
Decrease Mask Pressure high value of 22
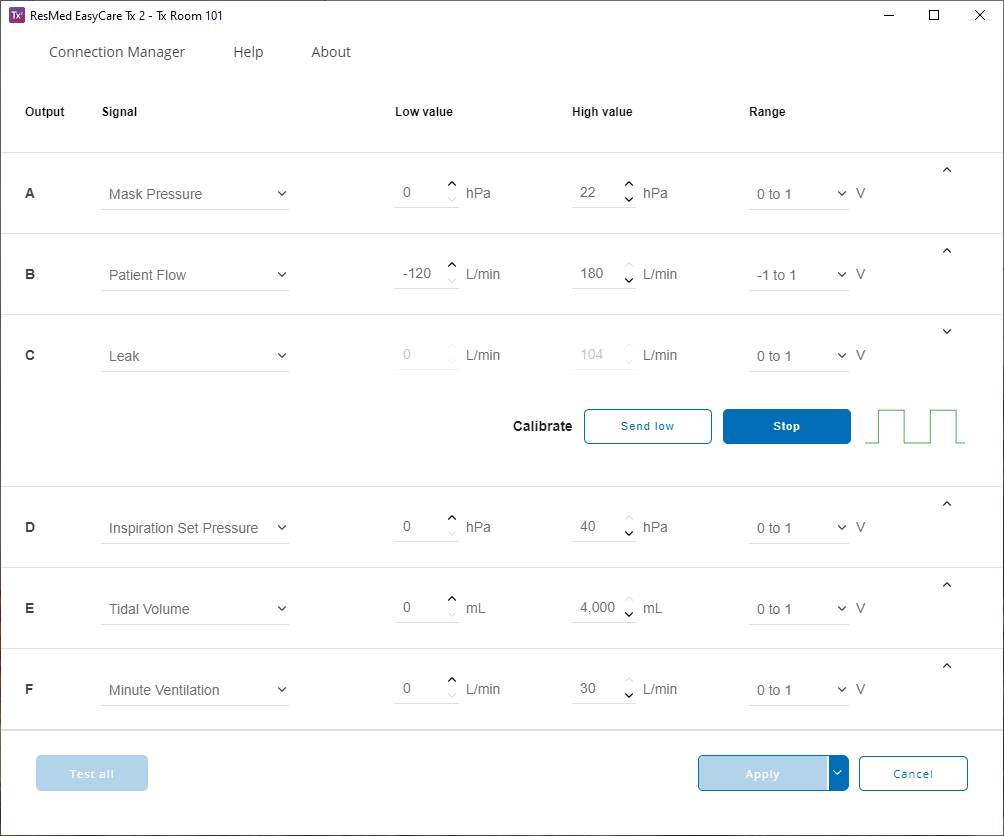tap(629, 199)
